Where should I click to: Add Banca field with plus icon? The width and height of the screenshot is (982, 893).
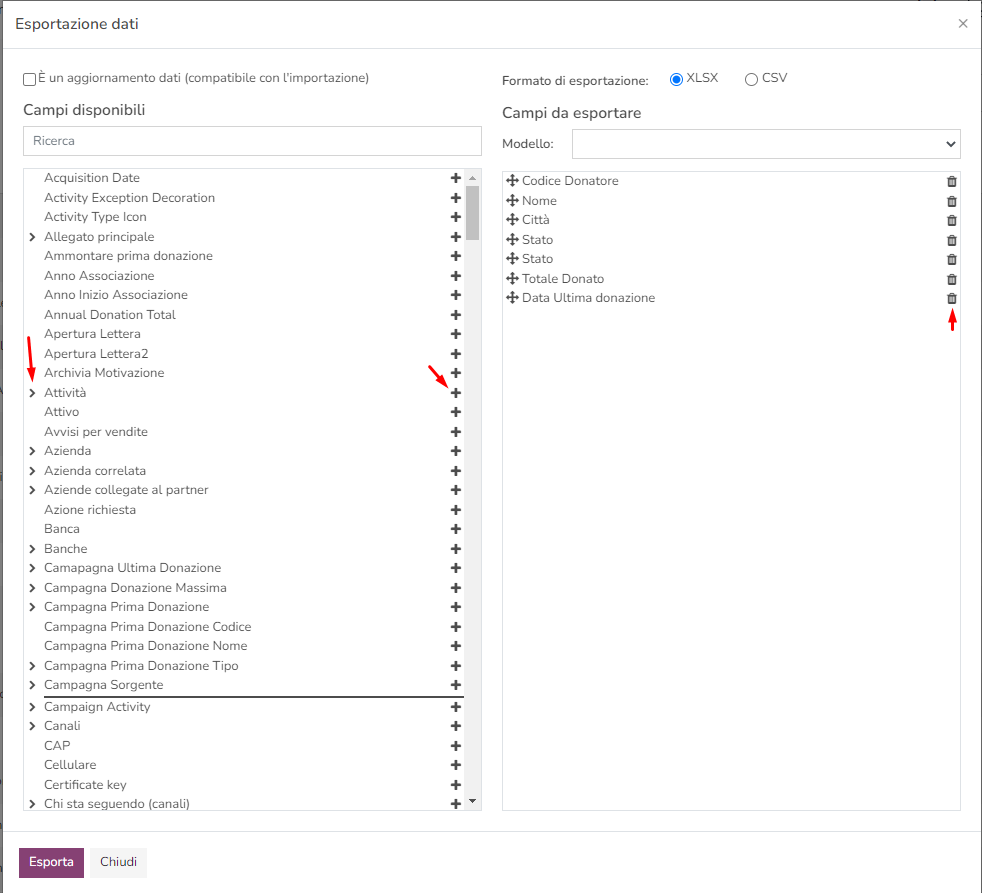tap(456, 529)
